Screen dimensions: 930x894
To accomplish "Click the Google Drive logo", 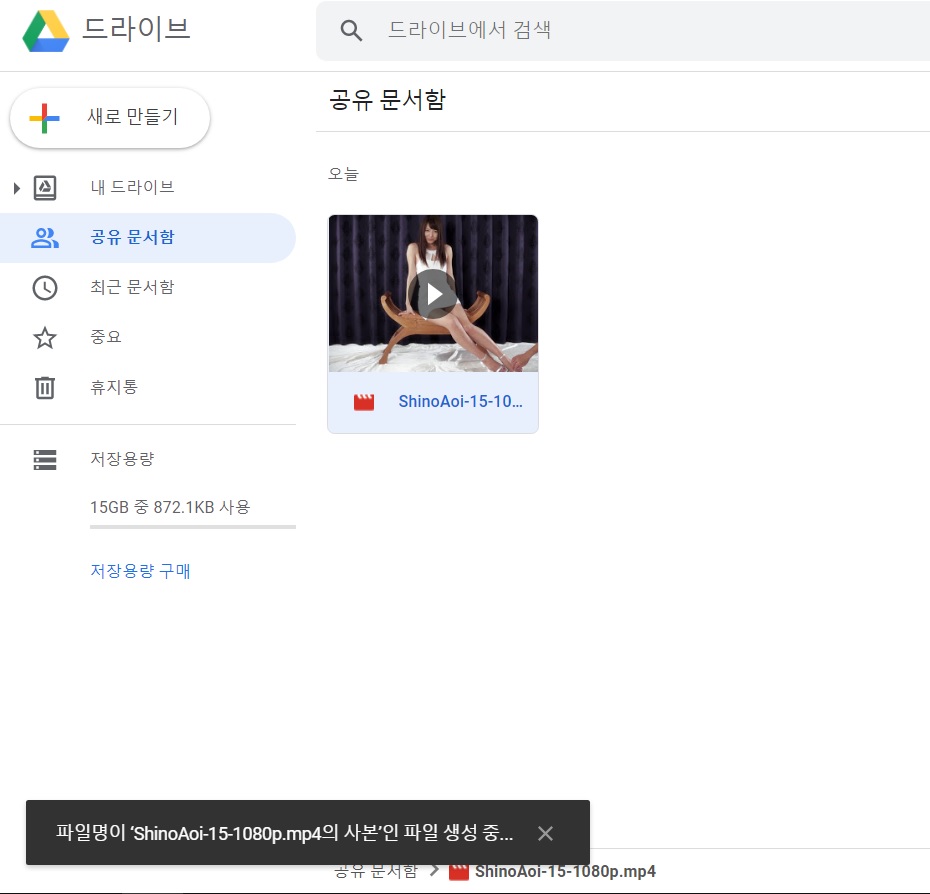I will pyautogui.click(x=46, y=31).
